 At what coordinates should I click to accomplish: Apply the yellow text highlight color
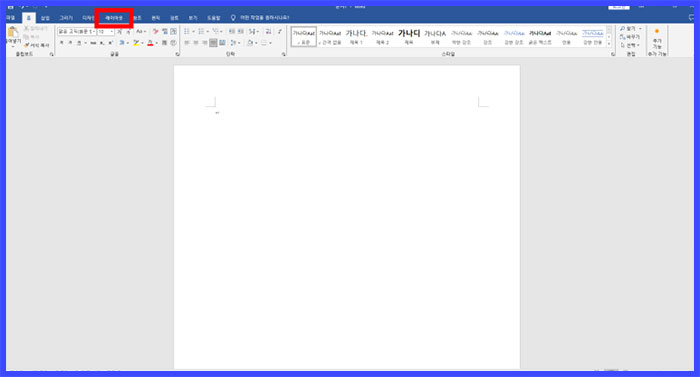click(x=136, y=43)
